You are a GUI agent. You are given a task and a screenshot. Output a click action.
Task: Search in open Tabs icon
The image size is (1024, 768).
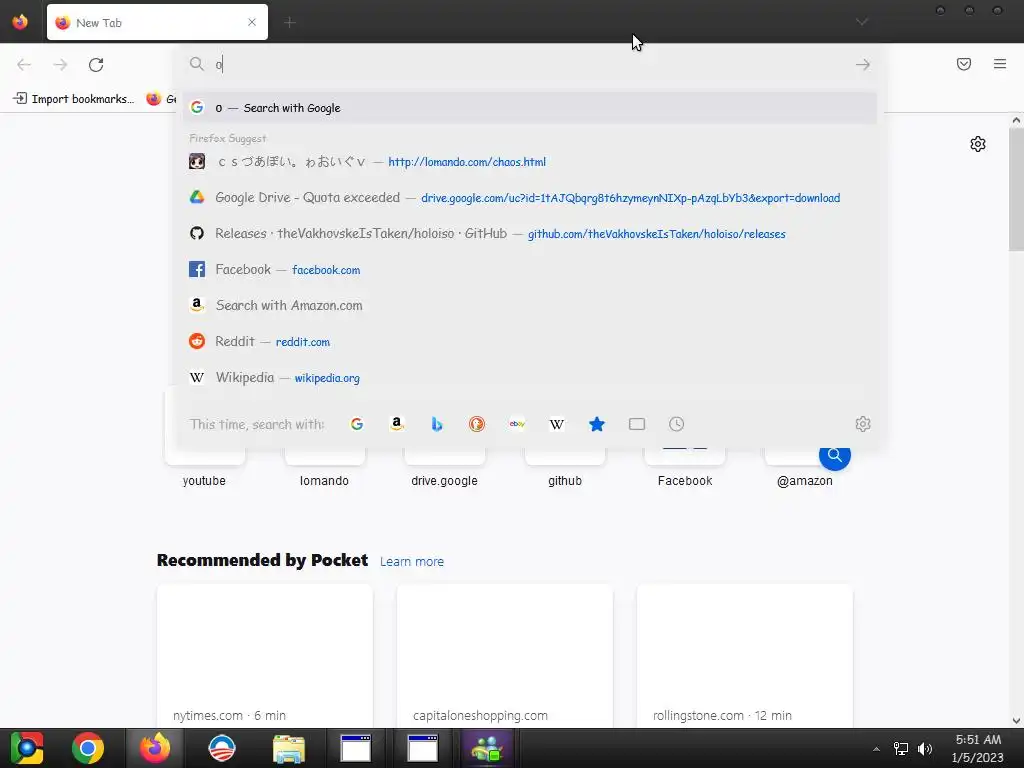637,424
